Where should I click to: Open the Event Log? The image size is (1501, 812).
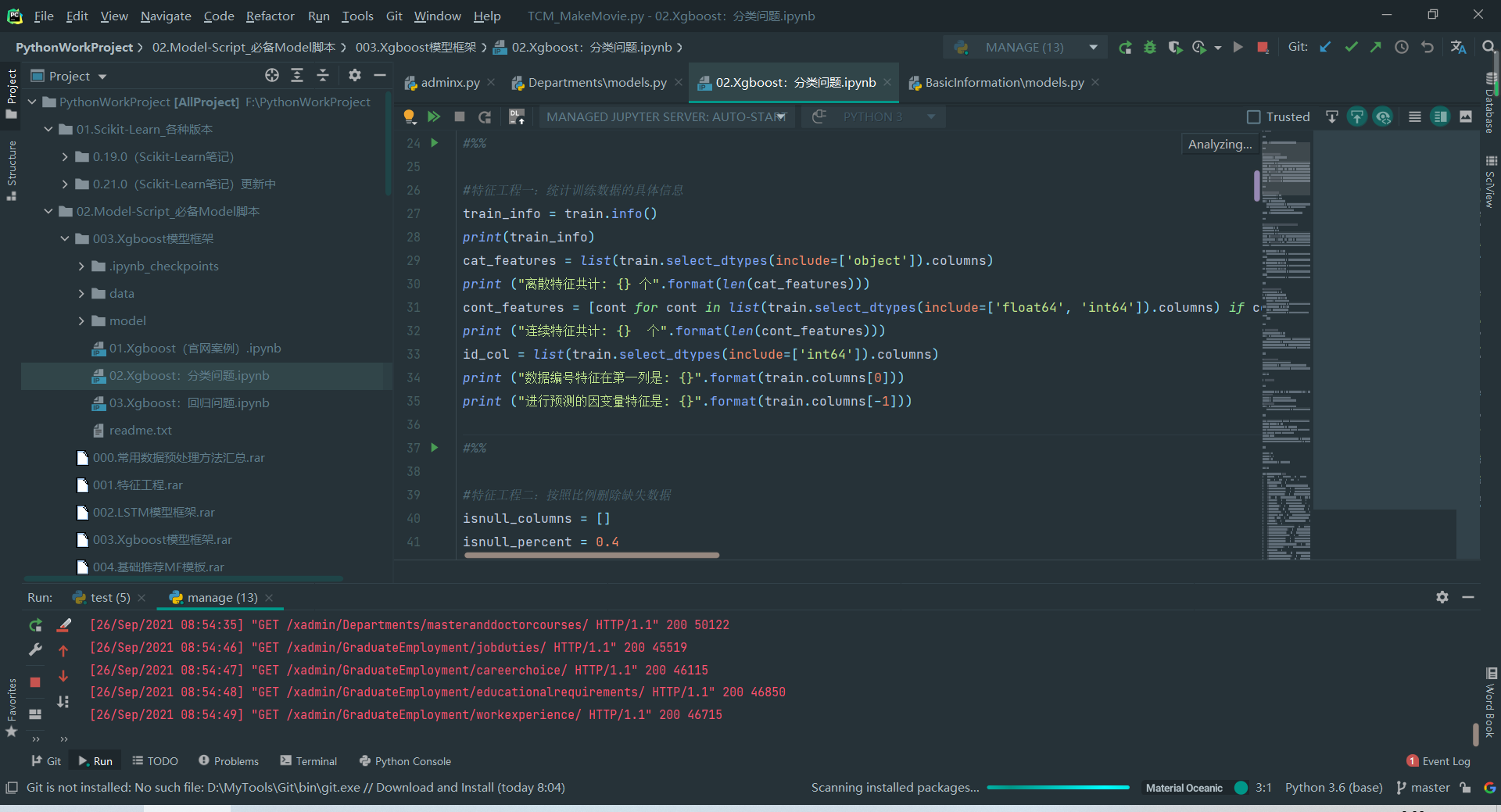tap(1438, 761)
